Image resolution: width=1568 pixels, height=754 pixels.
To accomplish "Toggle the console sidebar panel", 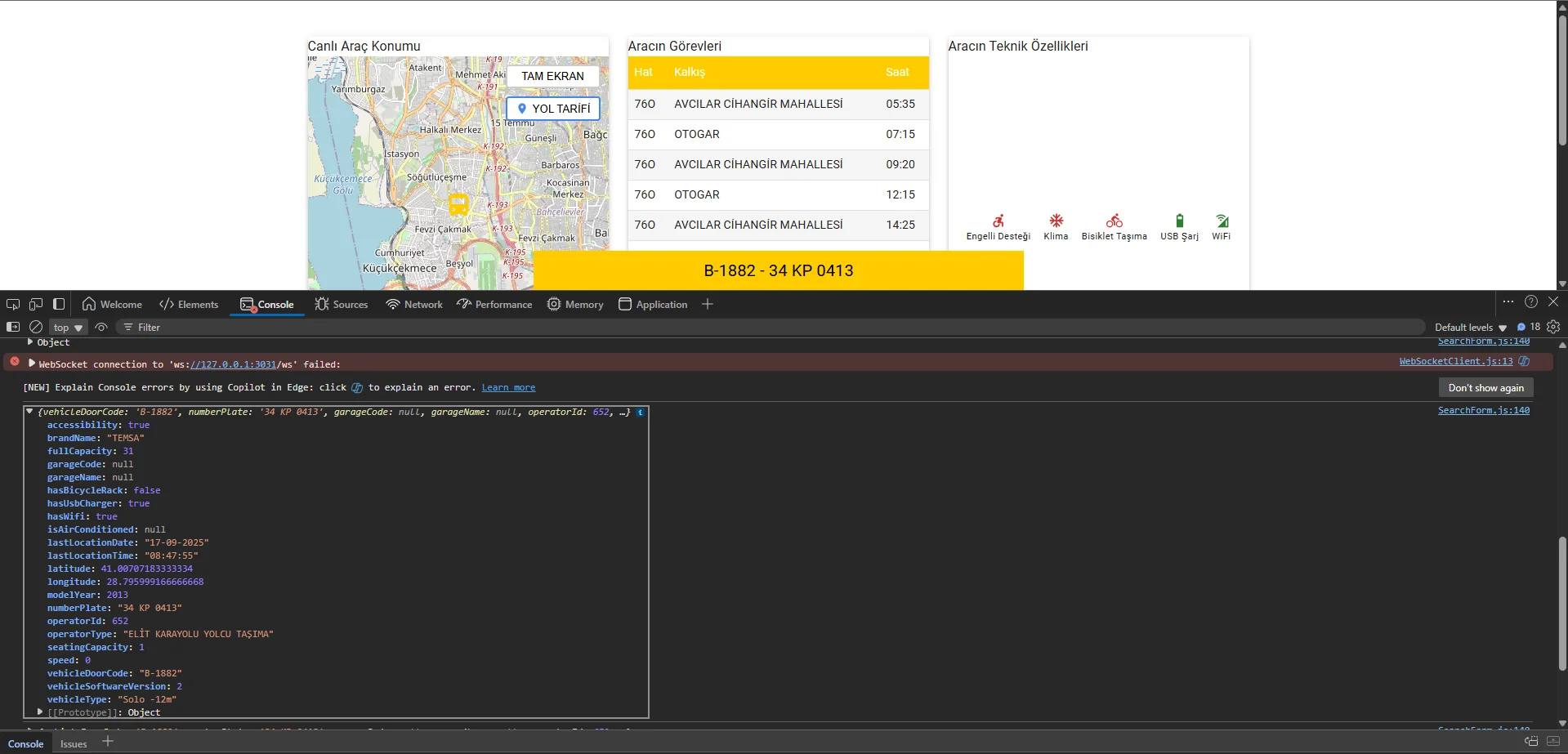I will [13, 327].
